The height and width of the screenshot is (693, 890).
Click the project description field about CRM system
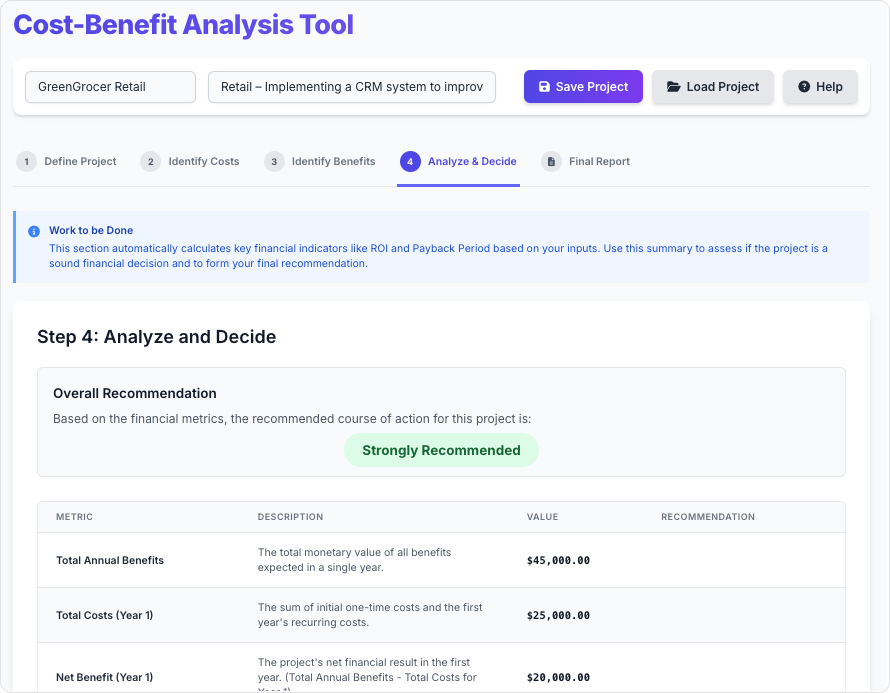click(352, 87)
